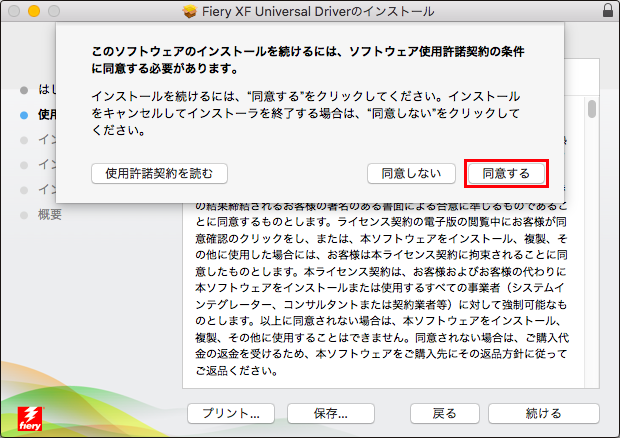The height and width of the screenshot is (438, 620).
Task: Click the package icon in the title
Action: (x=190, y=11)
